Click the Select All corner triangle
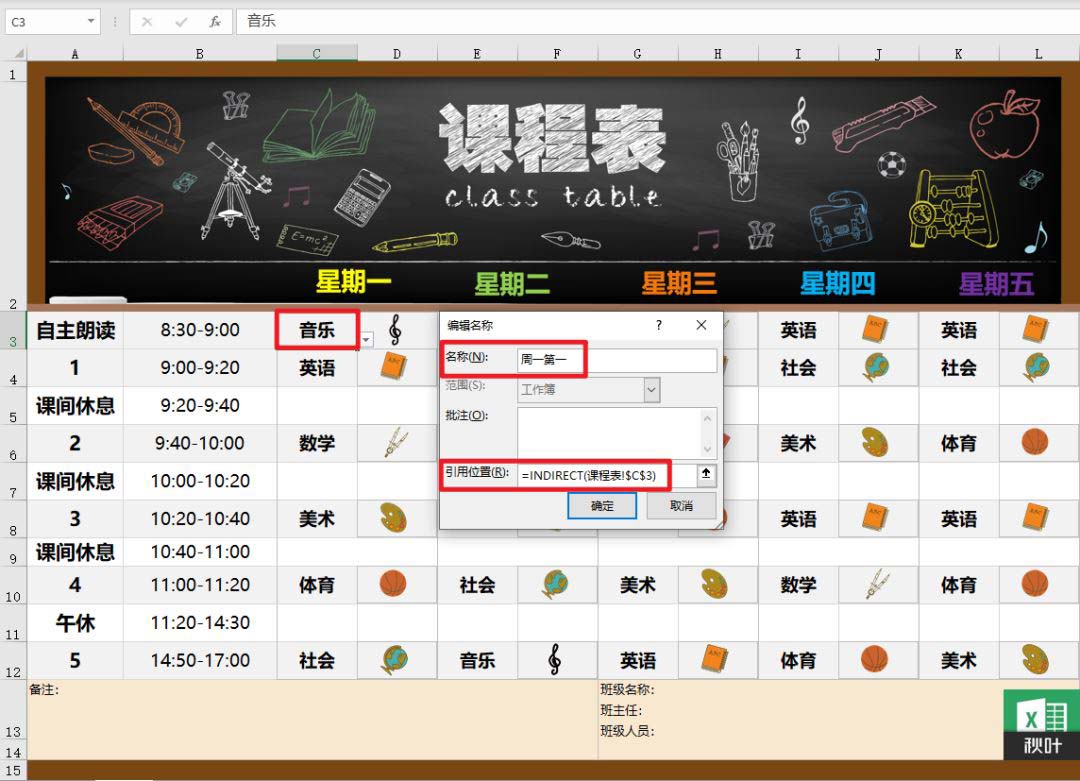The image size is (1080, 781). click(19, 53)
